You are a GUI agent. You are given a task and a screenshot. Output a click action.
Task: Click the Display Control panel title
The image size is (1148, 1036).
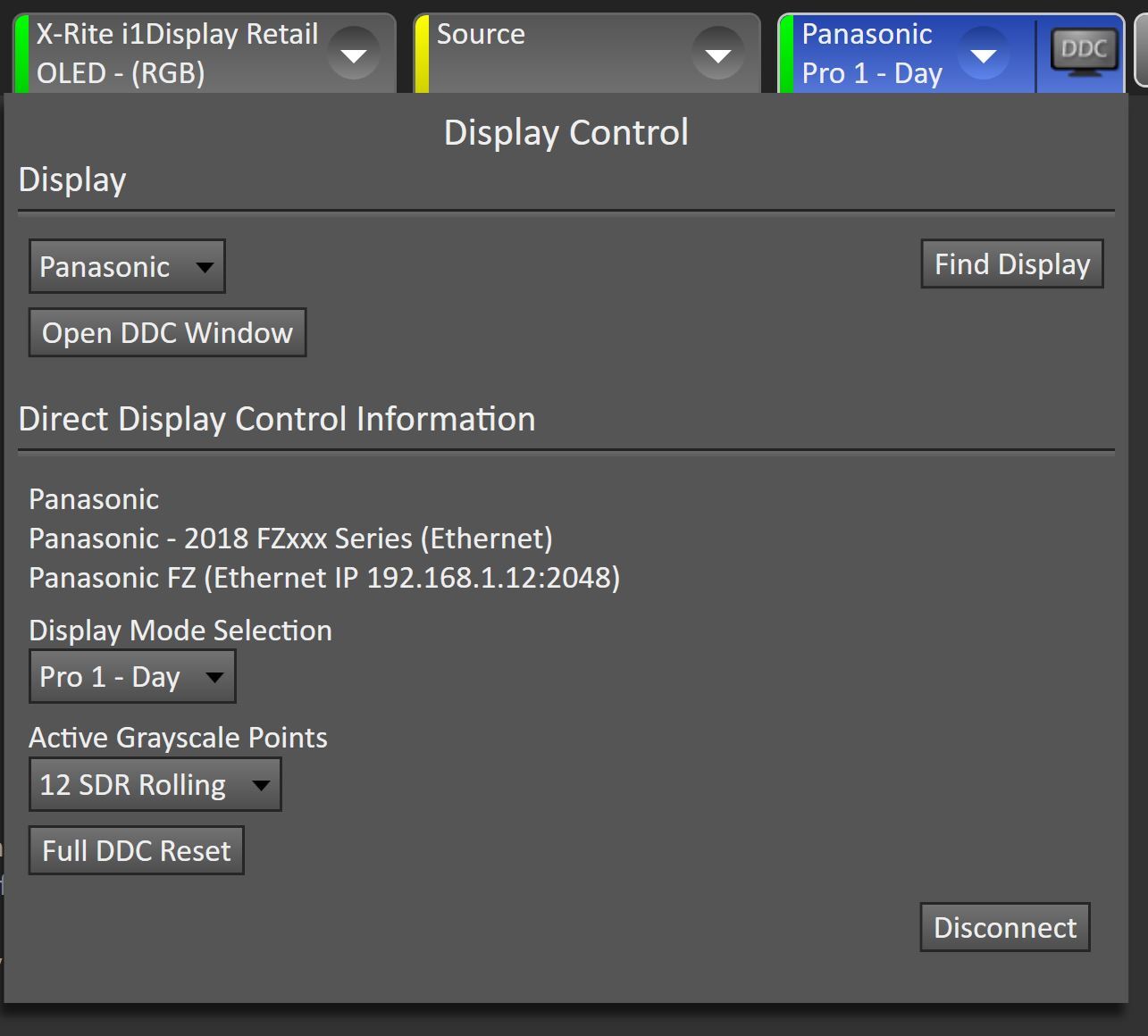[566, 133]
